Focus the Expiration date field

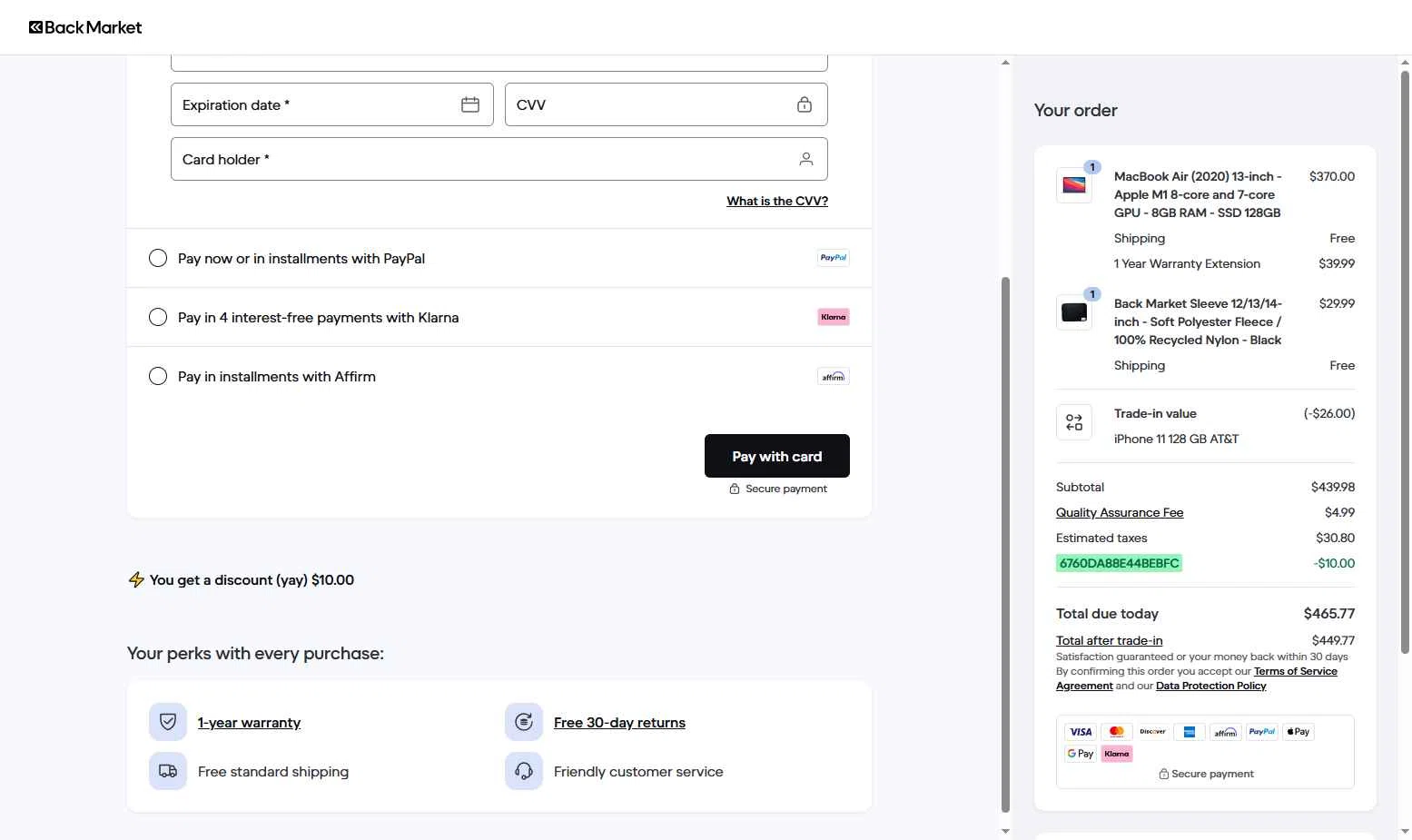332,104
